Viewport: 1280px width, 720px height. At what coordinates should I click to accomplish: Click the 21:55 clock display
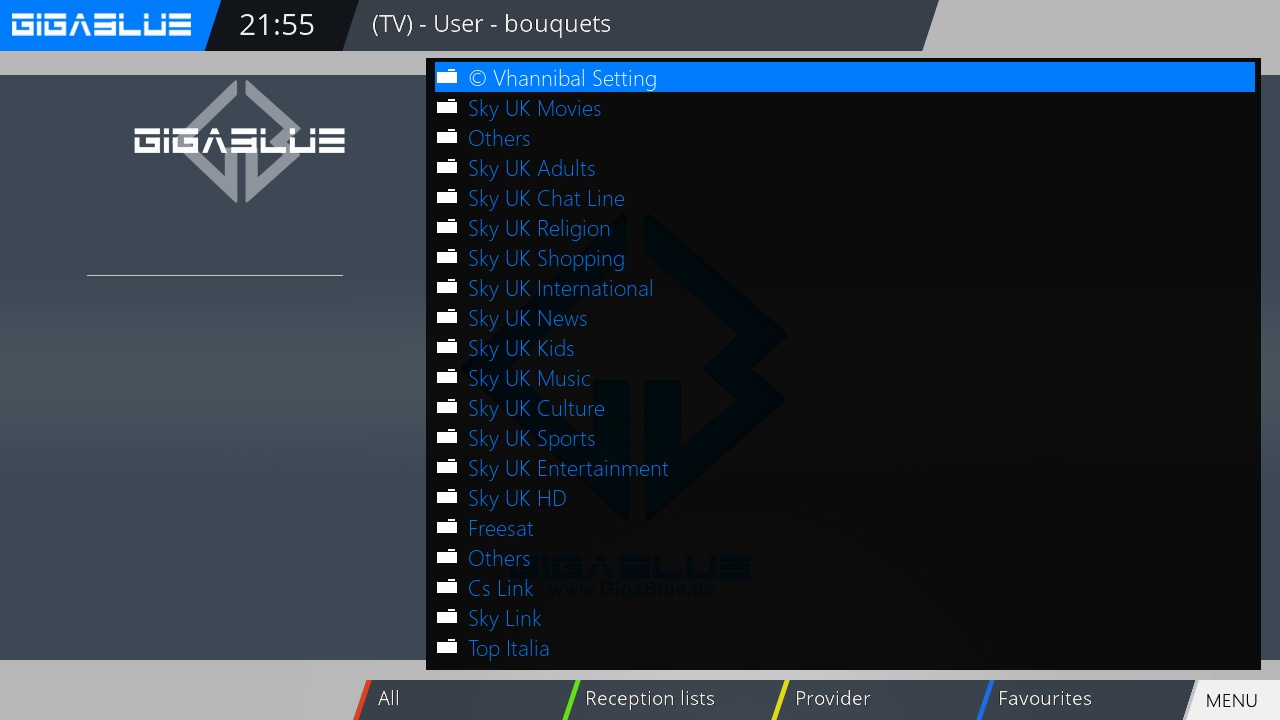[277, 25]
